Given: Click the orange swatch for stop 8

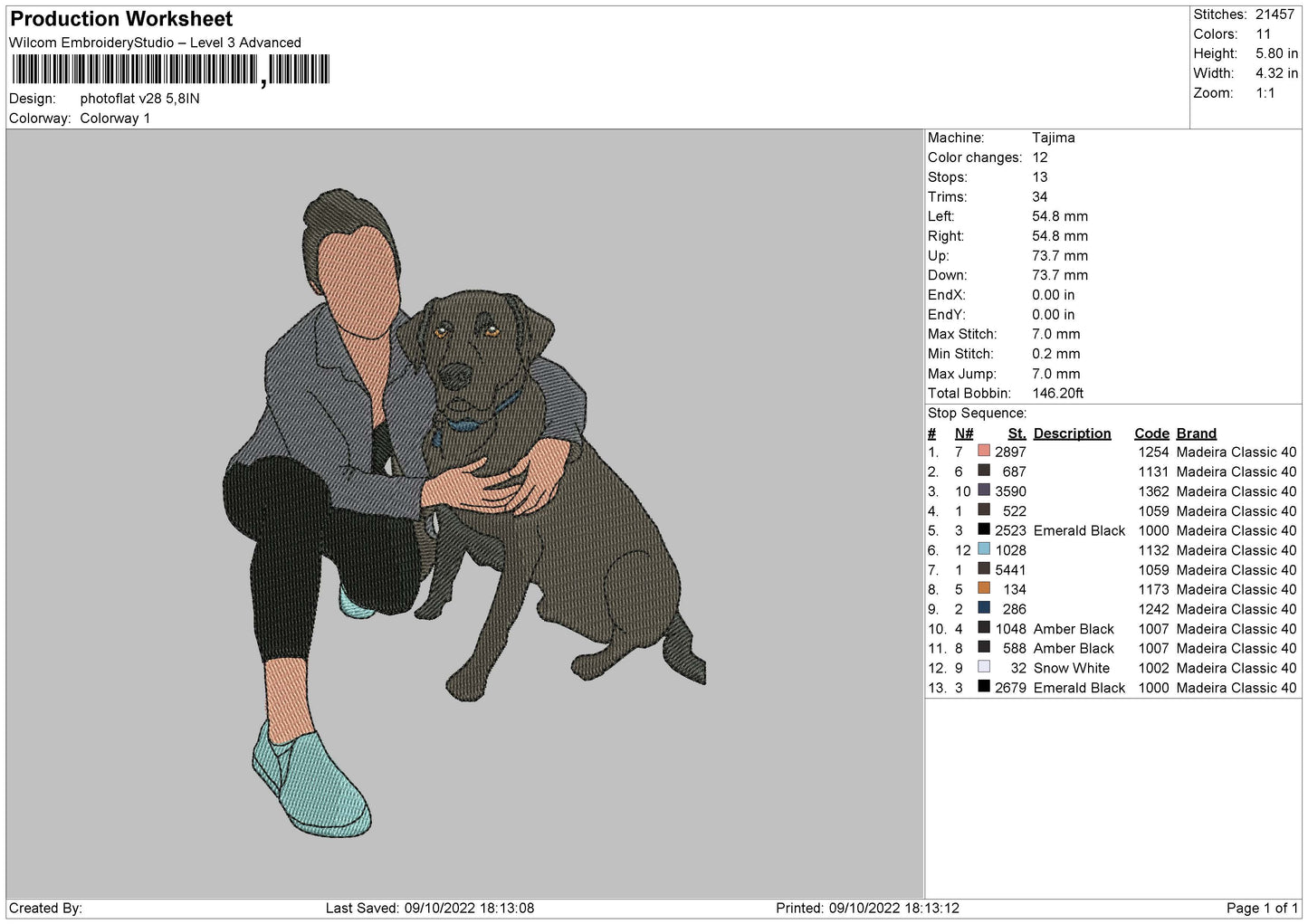Looking at the screenshot, I should (x=984, y=588).
